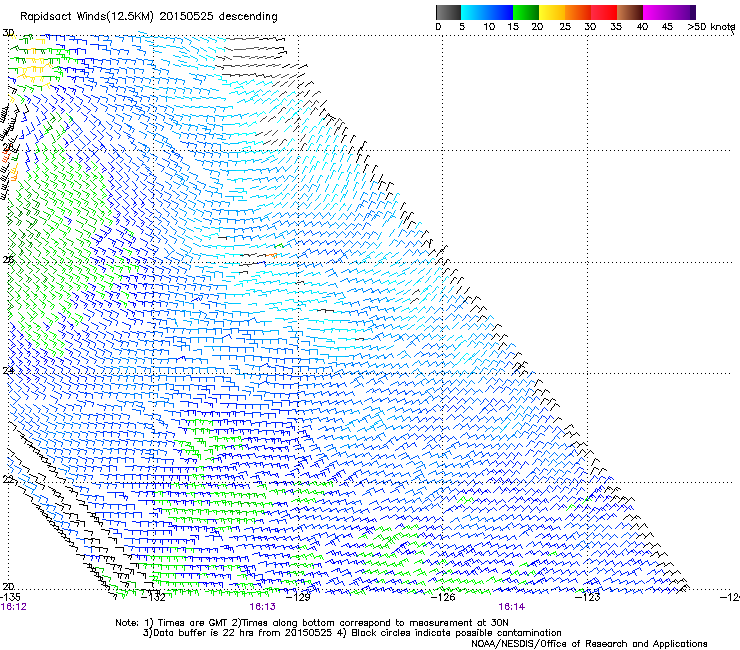Select the cyan 5-10 knot legend color

click(474, 12)
